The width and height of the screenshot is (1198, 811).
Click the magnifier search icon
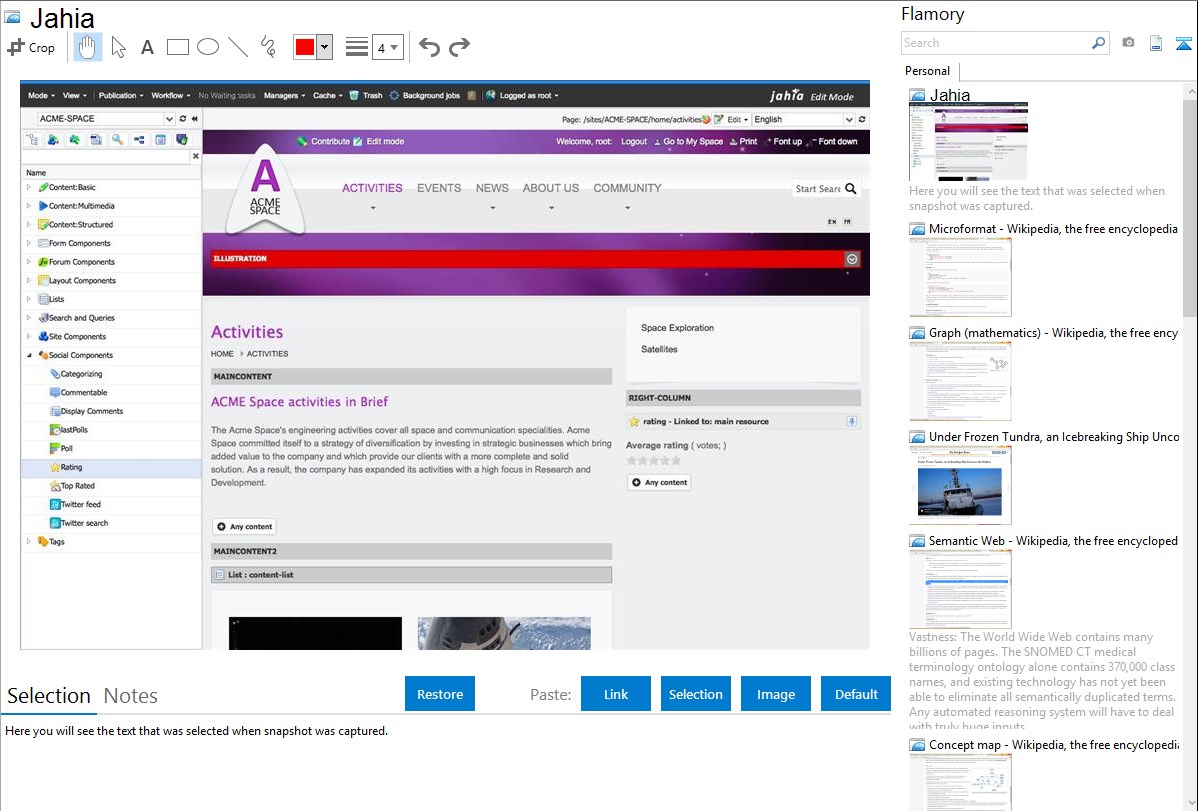click(1098, 43)
